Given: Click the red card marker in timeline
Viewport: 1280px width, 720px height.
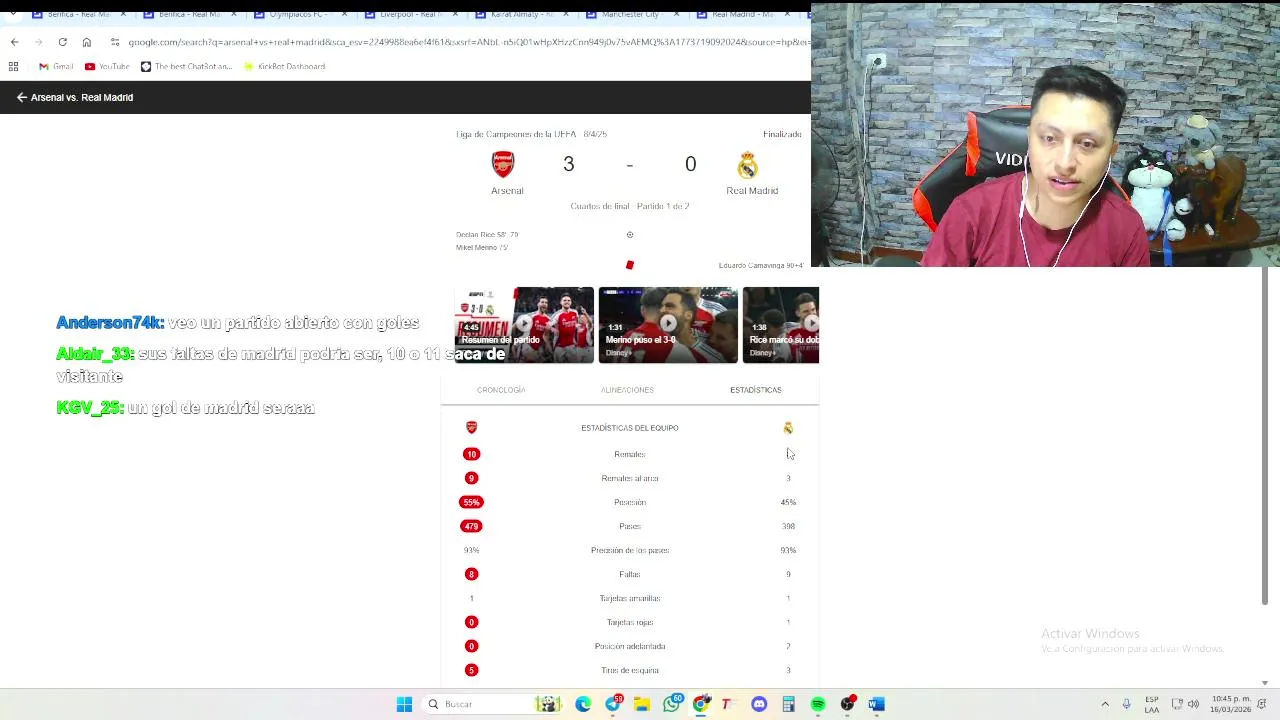Looking at the screenshot, I should pyautogui.click(x=629, y=265).
